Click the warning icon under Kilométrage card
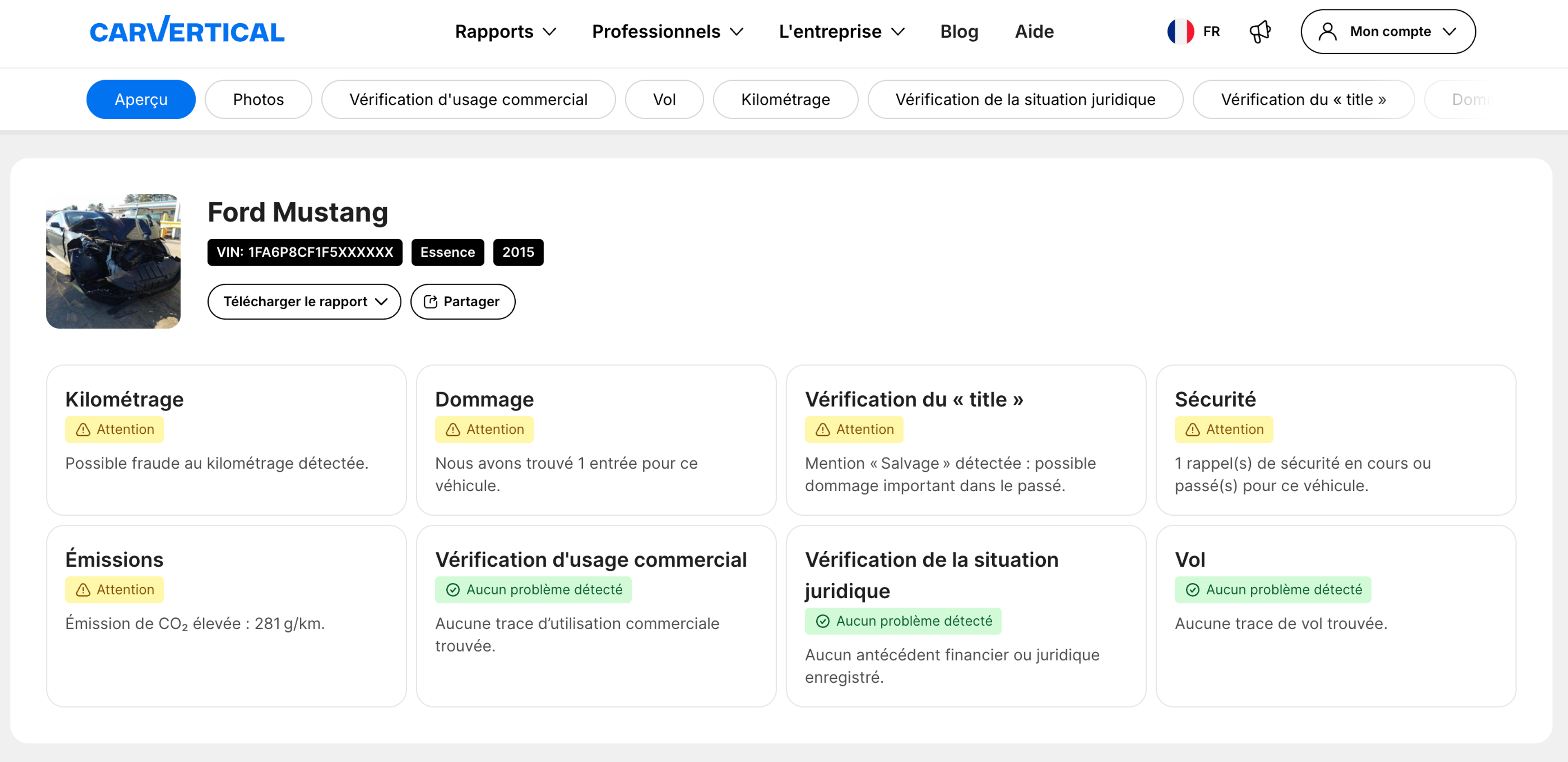 click(83, 429)
